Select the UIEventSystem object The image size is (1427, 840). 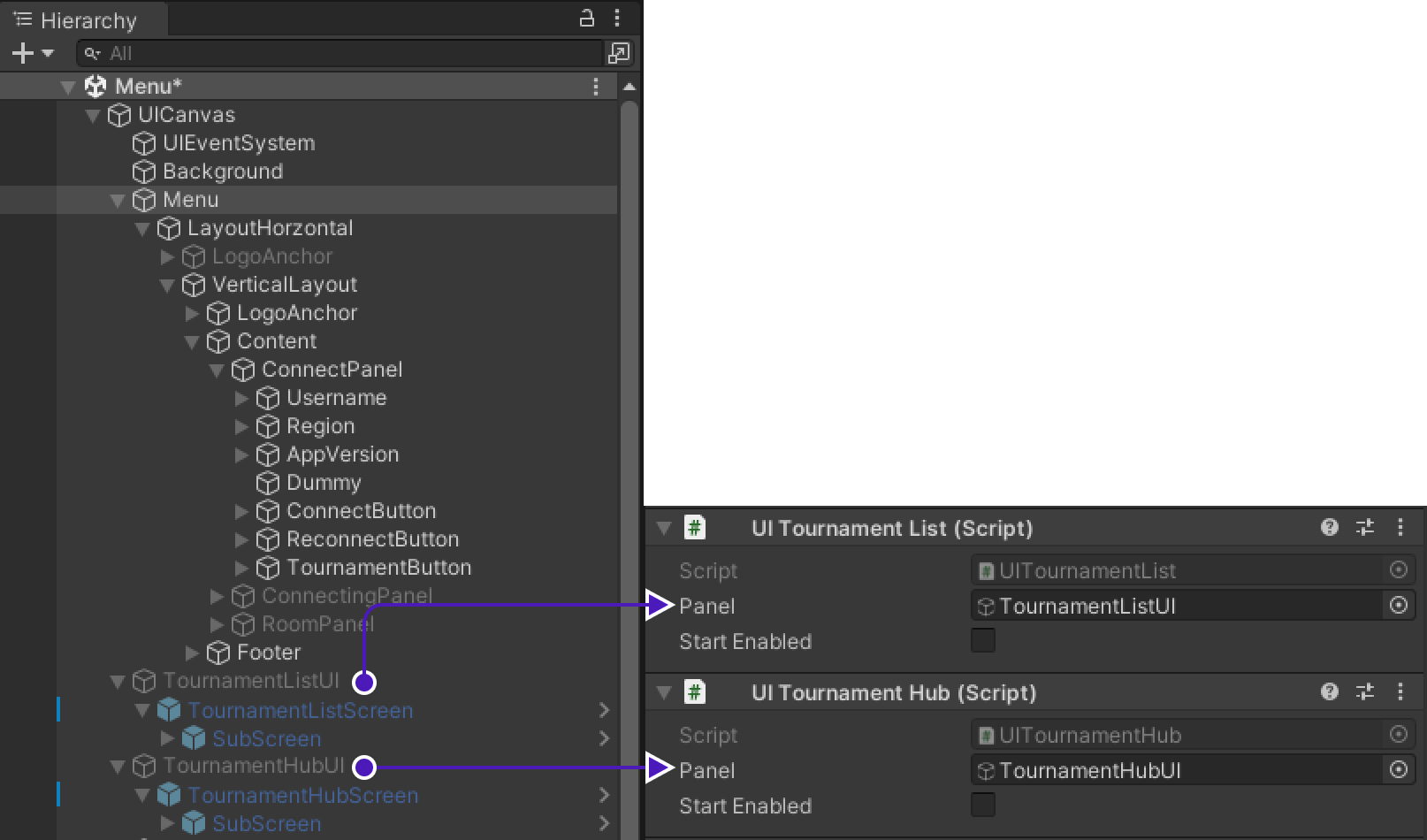(238, 143)
